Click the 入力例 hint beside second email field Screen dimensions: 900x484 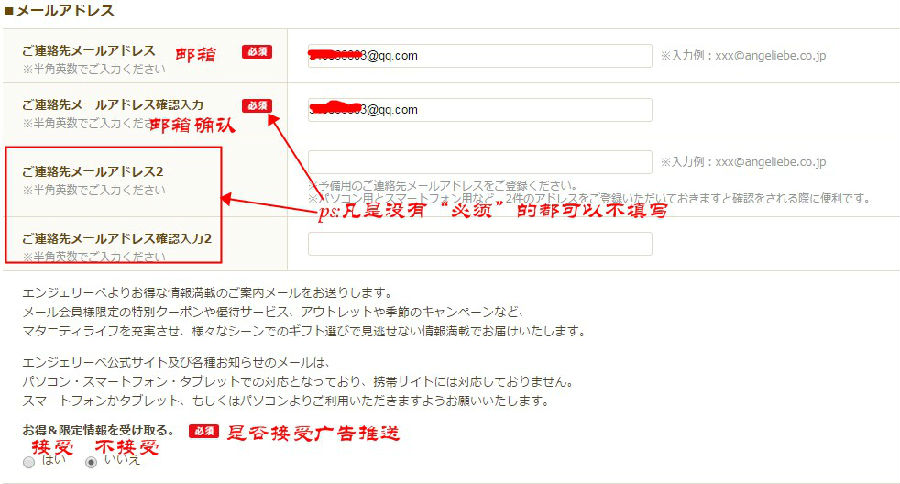[742, 162]
